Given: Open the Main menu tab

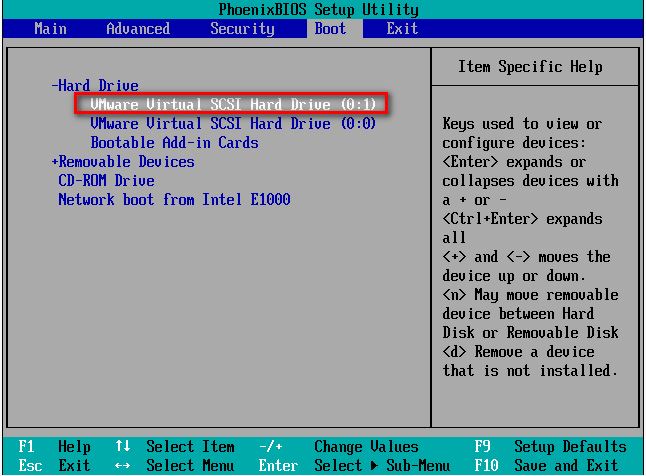Looking at the screenshot, I should (x=50, y=28).
